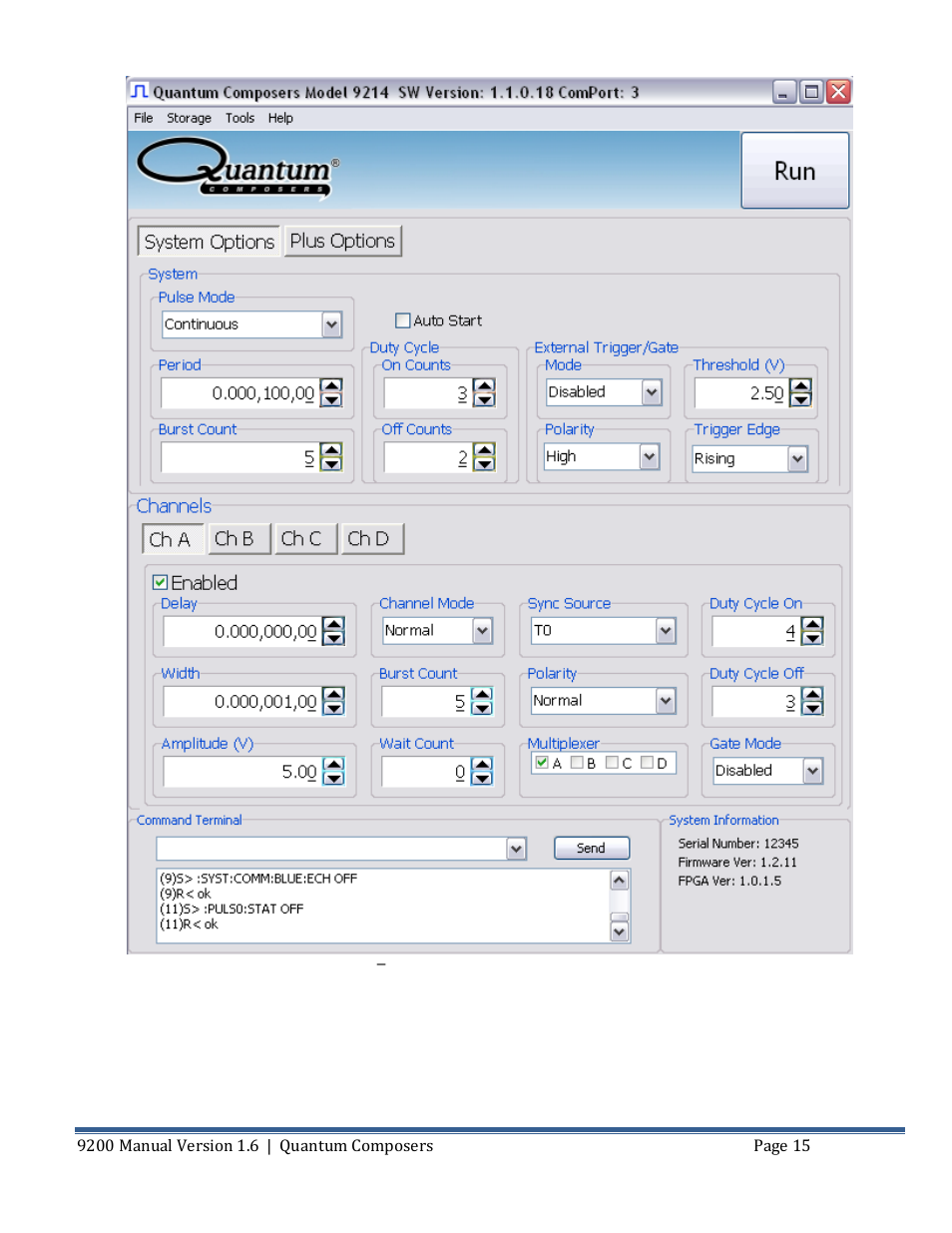Screen dimensions: 952x1233
Task: Open the Help menu
Action: click(280, 118)
